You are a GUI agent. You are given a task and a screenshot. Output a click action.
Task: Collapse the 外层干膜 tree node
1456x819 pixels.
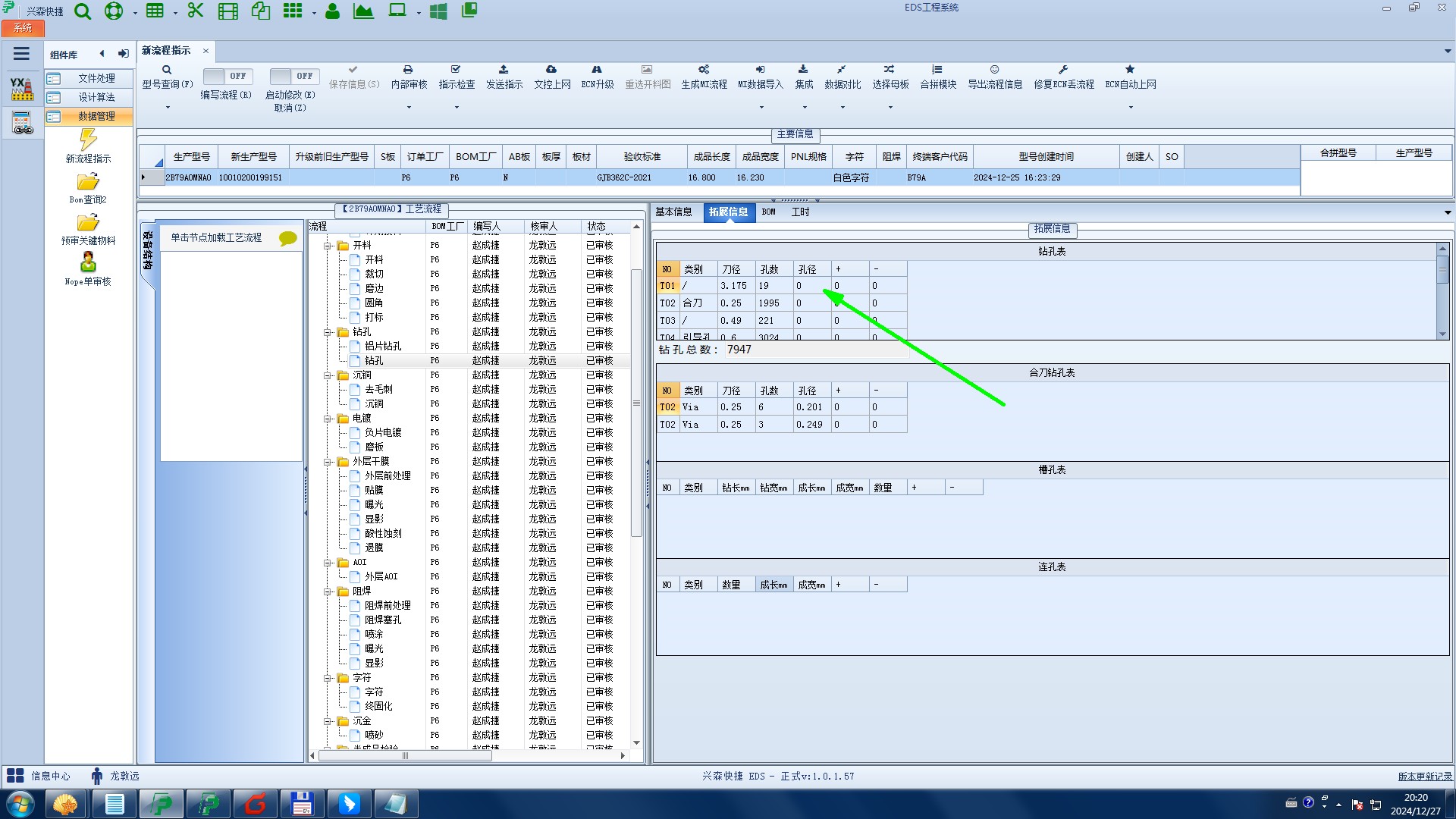(x=328, y=462)
